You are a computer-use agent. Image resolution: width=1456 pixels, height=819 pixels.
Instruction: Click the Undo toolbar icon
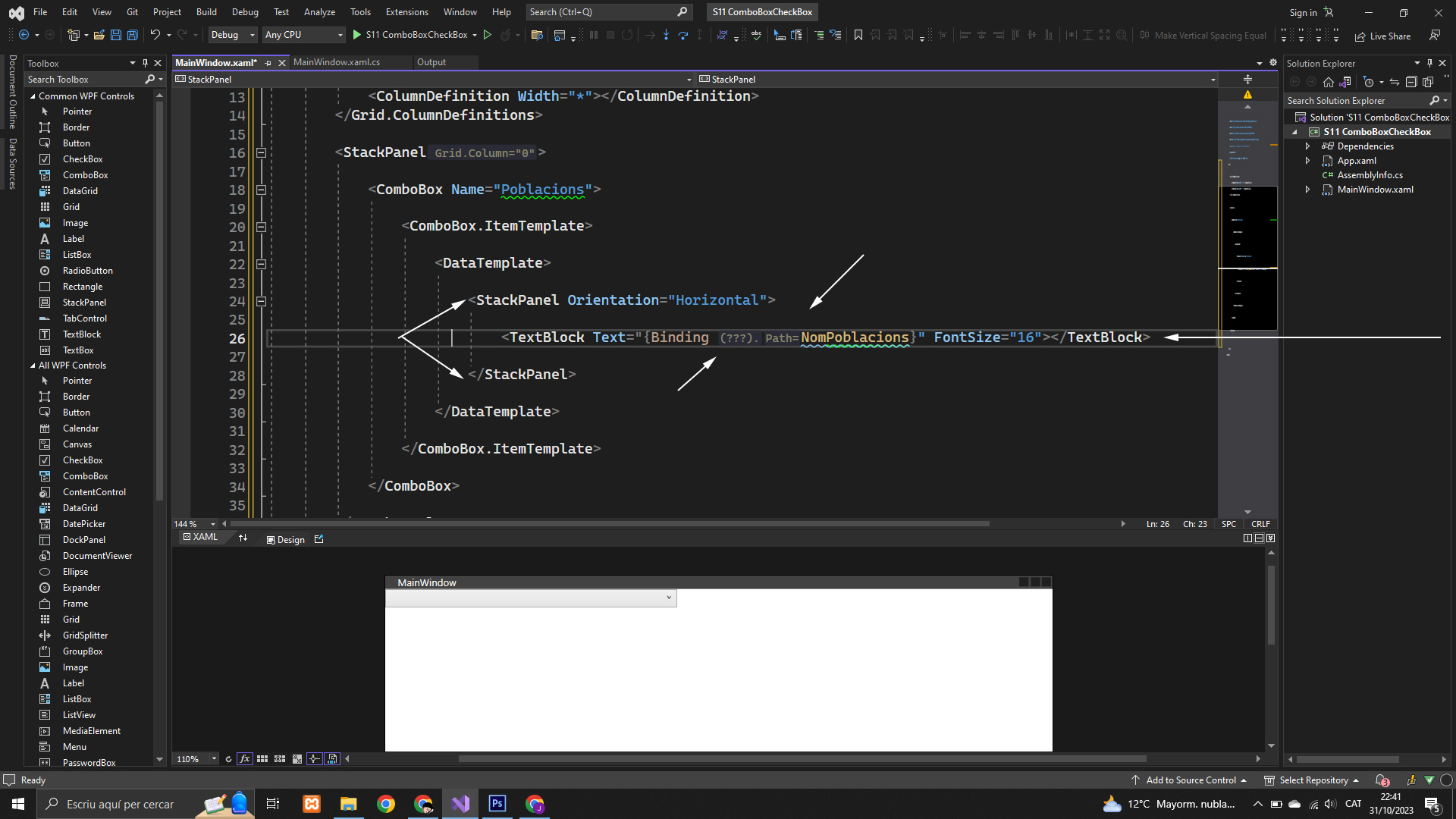point(155,35)
